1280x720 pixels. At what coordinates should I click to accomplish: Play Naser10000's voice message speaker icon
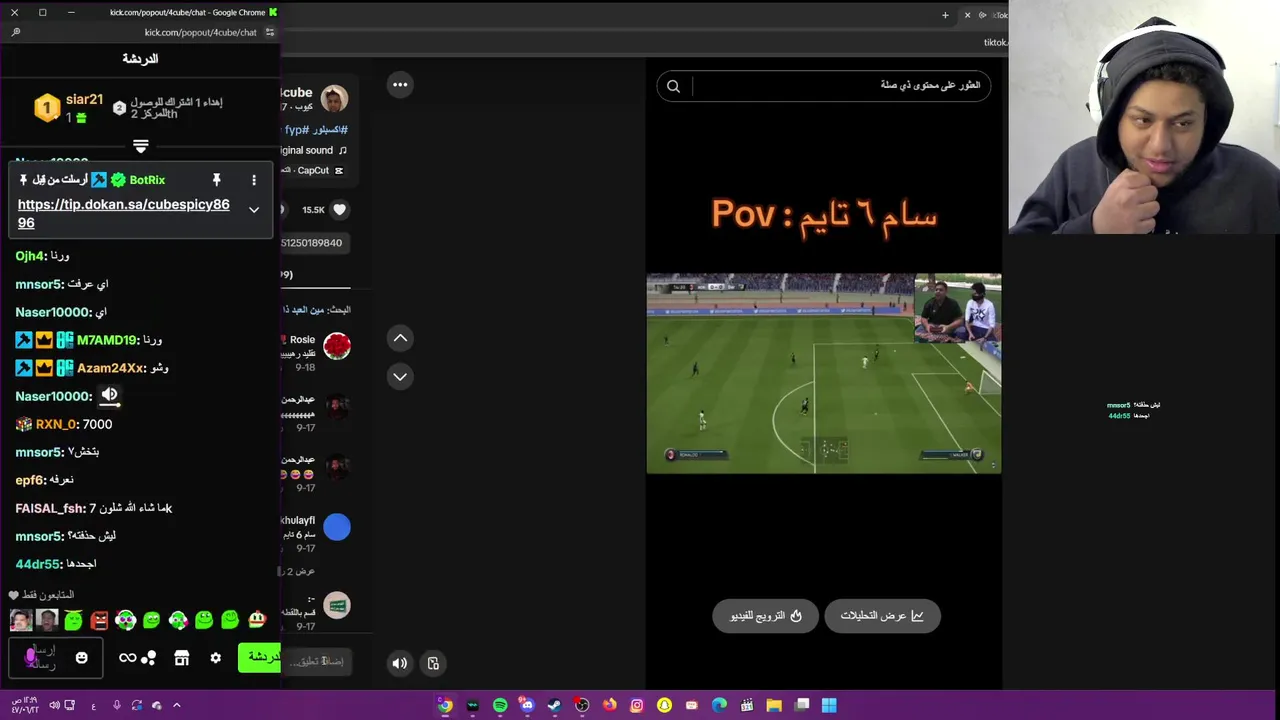(x=109, y=396)
